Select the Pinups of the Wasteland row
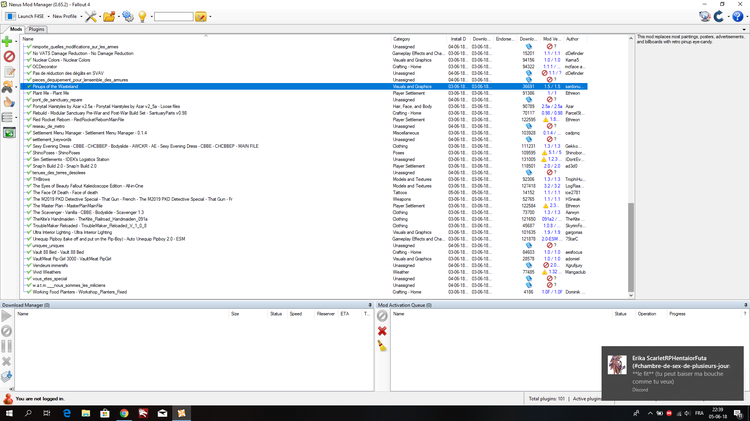Image resolution: width=750 pixels, height=421 pixels. pos(304,87)
